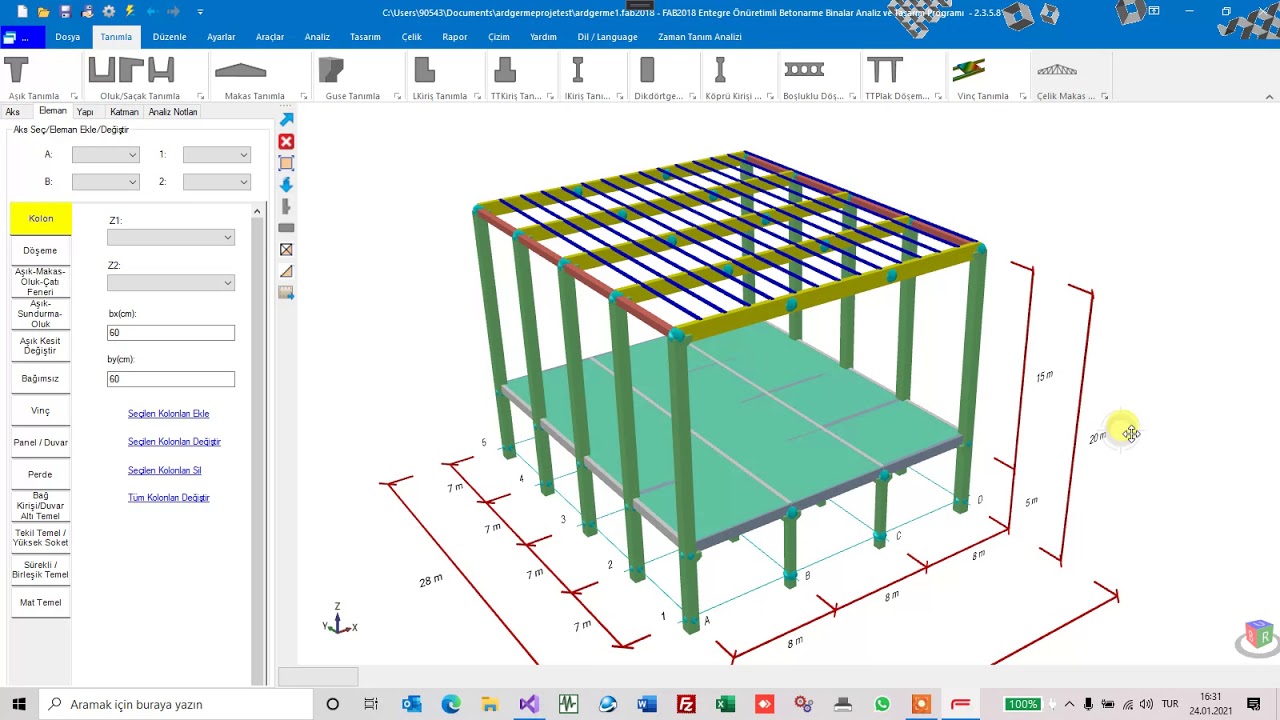Open the Guse Tanımlama haunch icon
Viewport: 1280px width, 720px height.
(331, 70)
